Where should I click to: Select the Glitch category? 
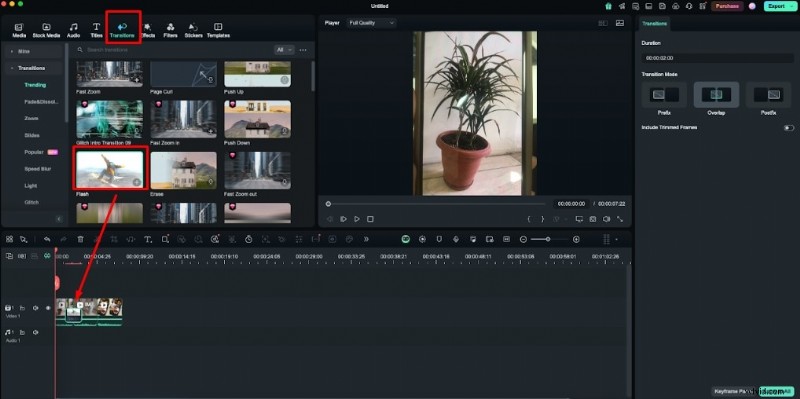point(32,203)
